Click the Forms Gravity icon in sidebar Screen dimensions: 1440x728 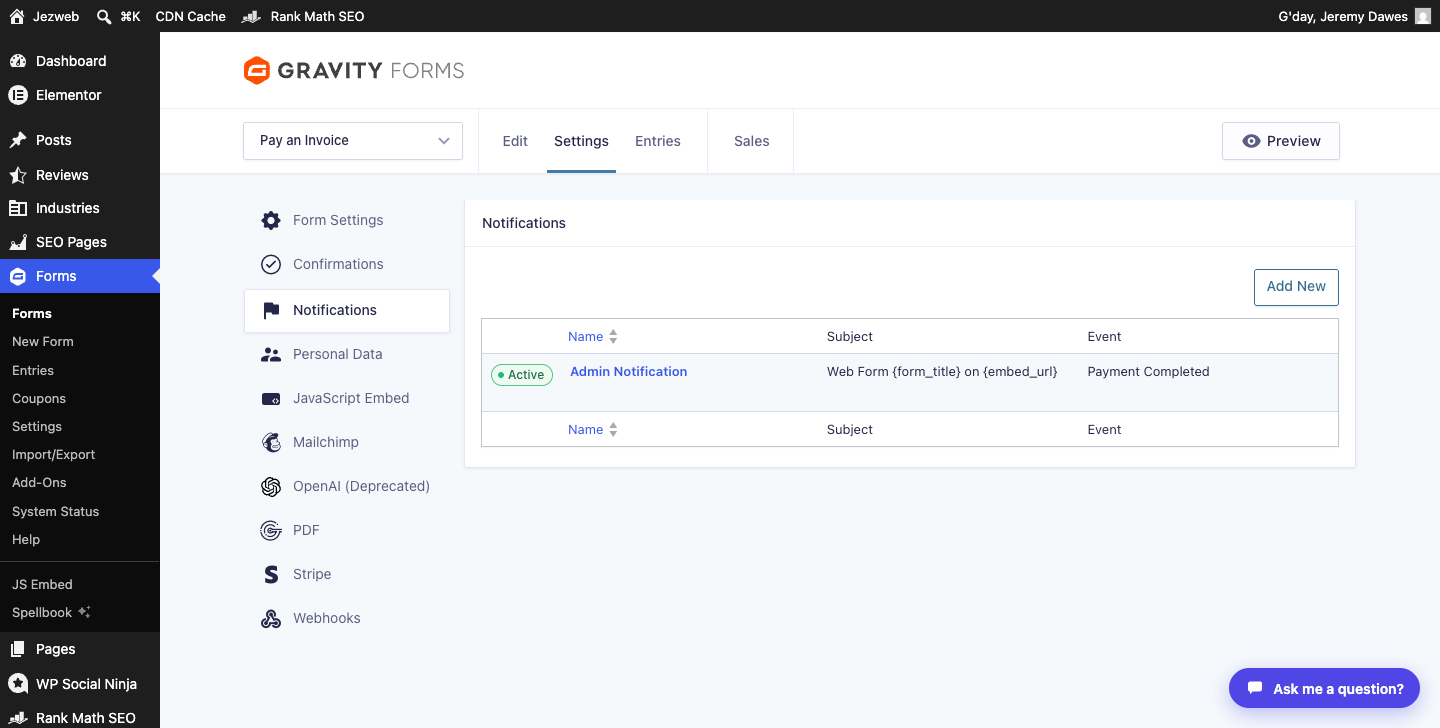[18, 276]
